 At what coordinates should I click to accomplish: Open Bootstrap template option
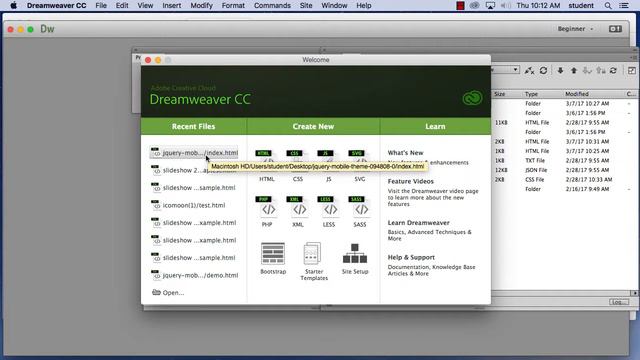point(273,258)
